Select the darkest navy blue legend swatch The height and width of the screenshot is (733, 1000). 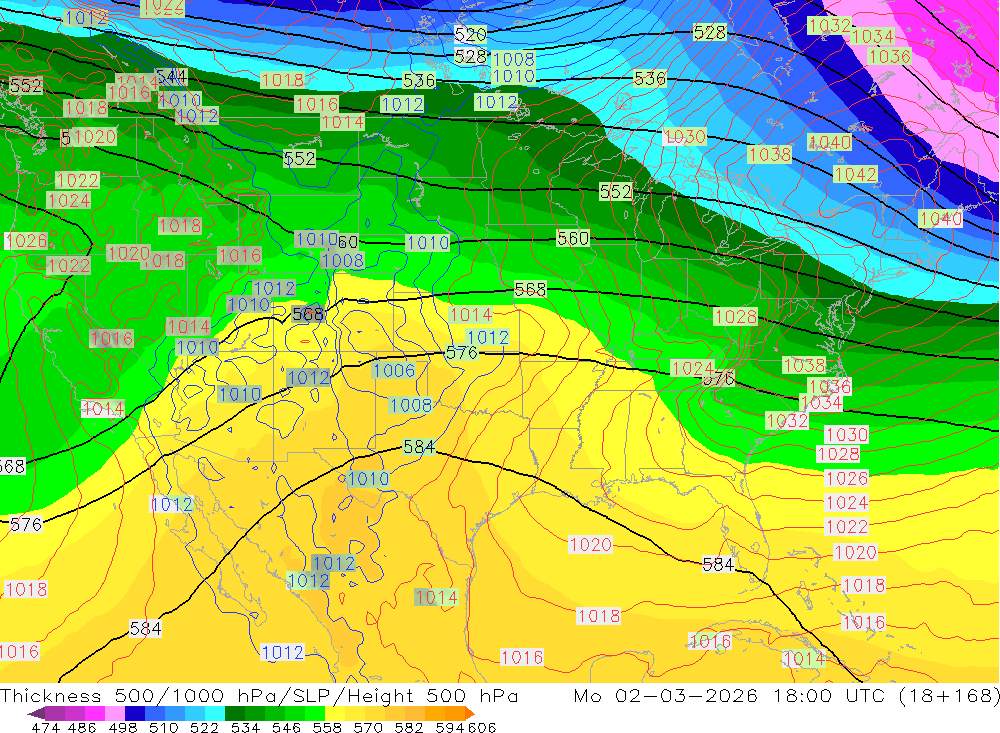click(135, 713)
